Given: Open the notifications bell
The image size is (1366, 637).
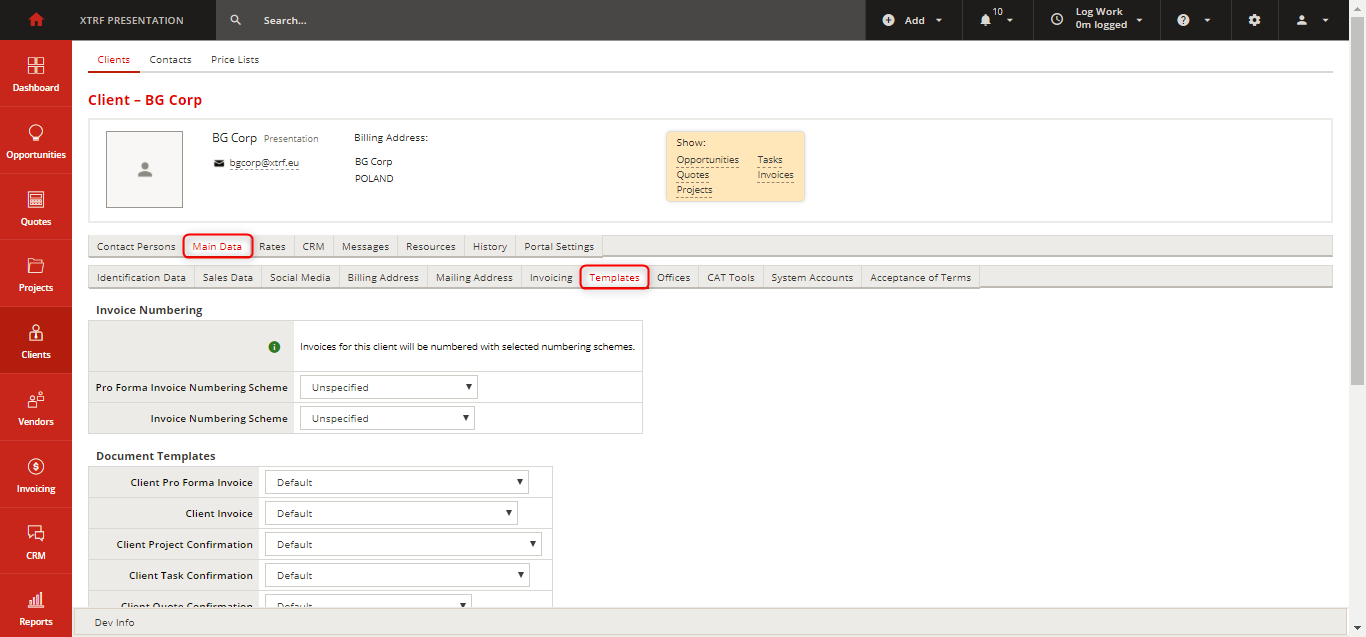Looking at the screenshot, I should [x=986, y=20].
